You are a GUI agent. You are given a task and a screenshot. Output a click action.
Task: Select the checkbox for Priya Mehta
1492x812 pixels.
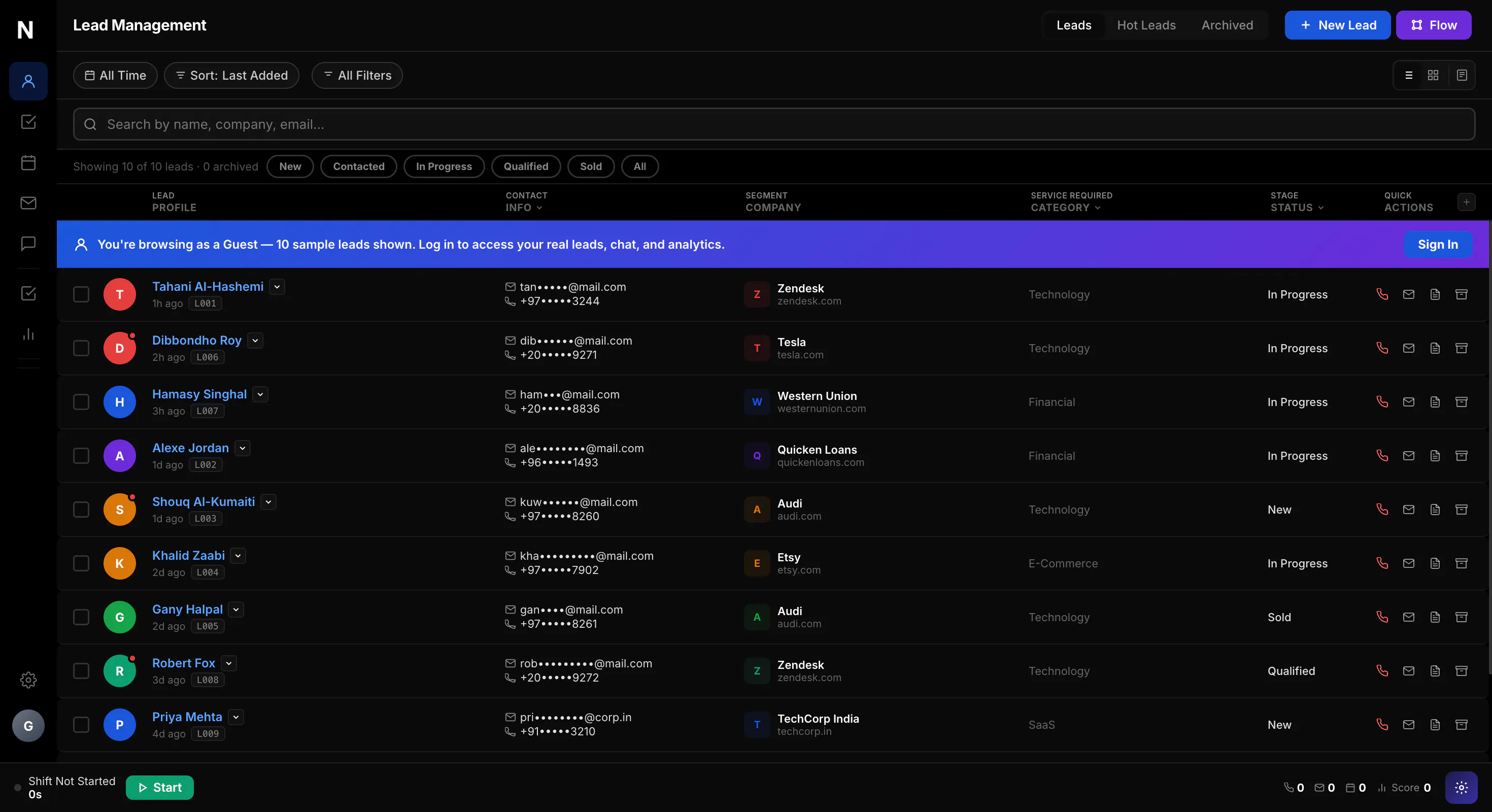pyautogui.click(x=81, y=725)
